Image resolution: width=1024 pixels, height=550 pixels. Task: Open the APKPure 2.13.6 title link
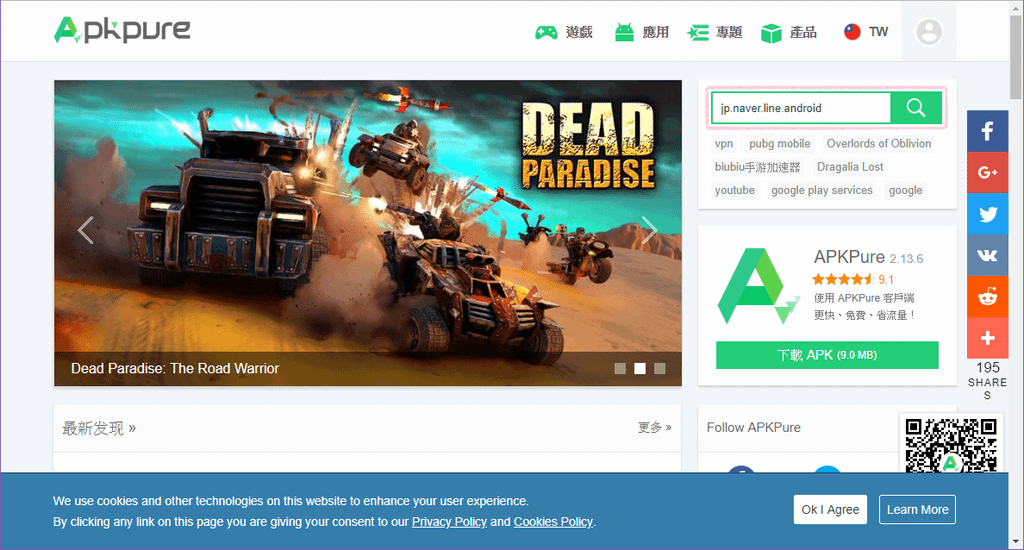pyautogui.click(x=868, y=257)
